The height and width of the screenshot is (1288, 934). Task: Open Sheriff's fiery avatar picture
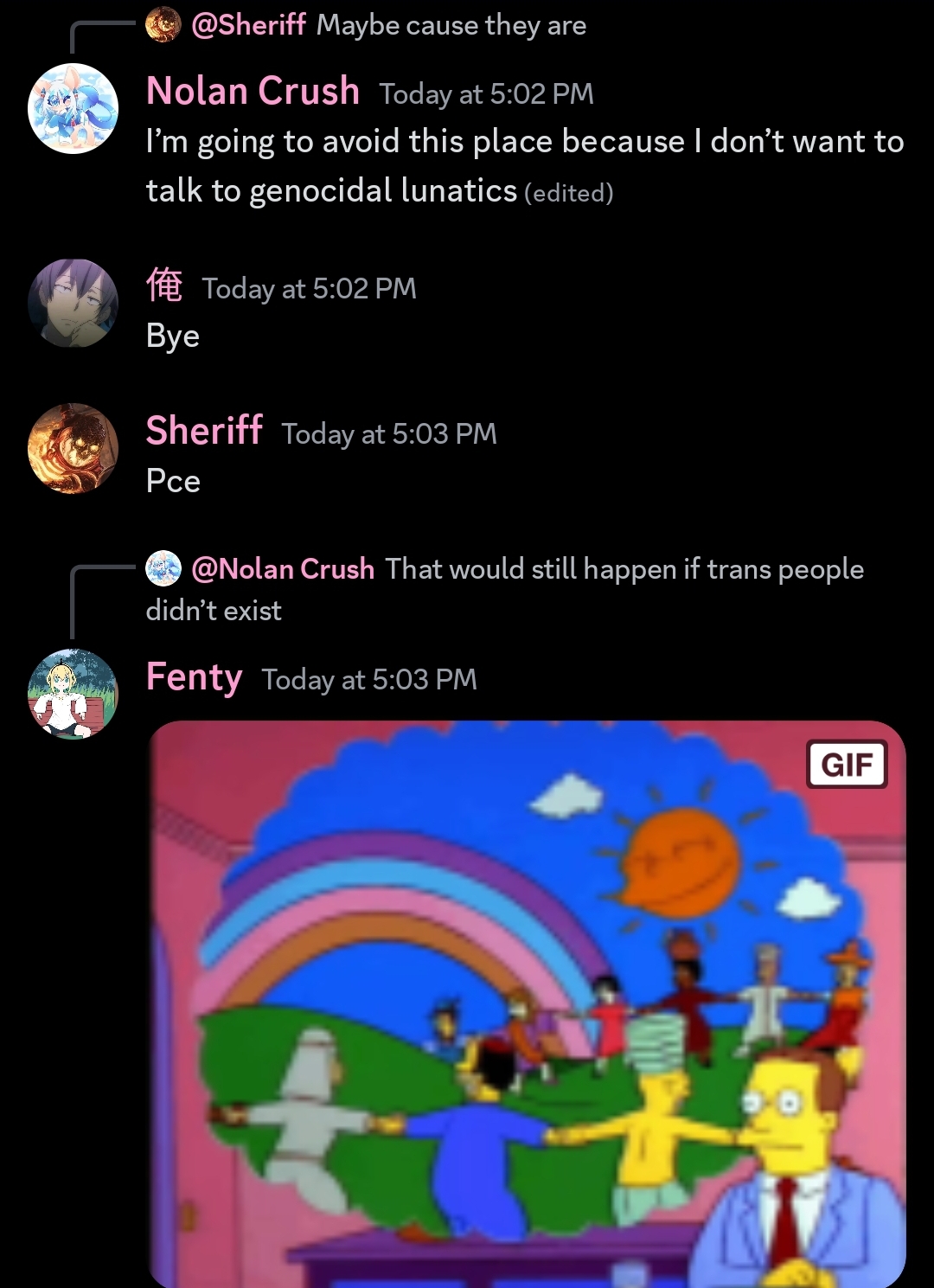pos(74,448)
